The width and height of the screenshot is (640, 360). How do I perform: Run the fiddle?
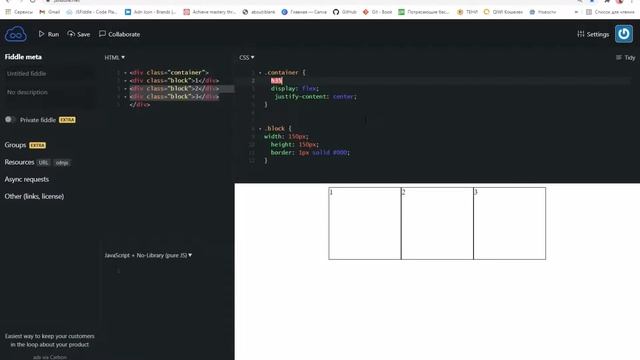click(x=49, y=34)
